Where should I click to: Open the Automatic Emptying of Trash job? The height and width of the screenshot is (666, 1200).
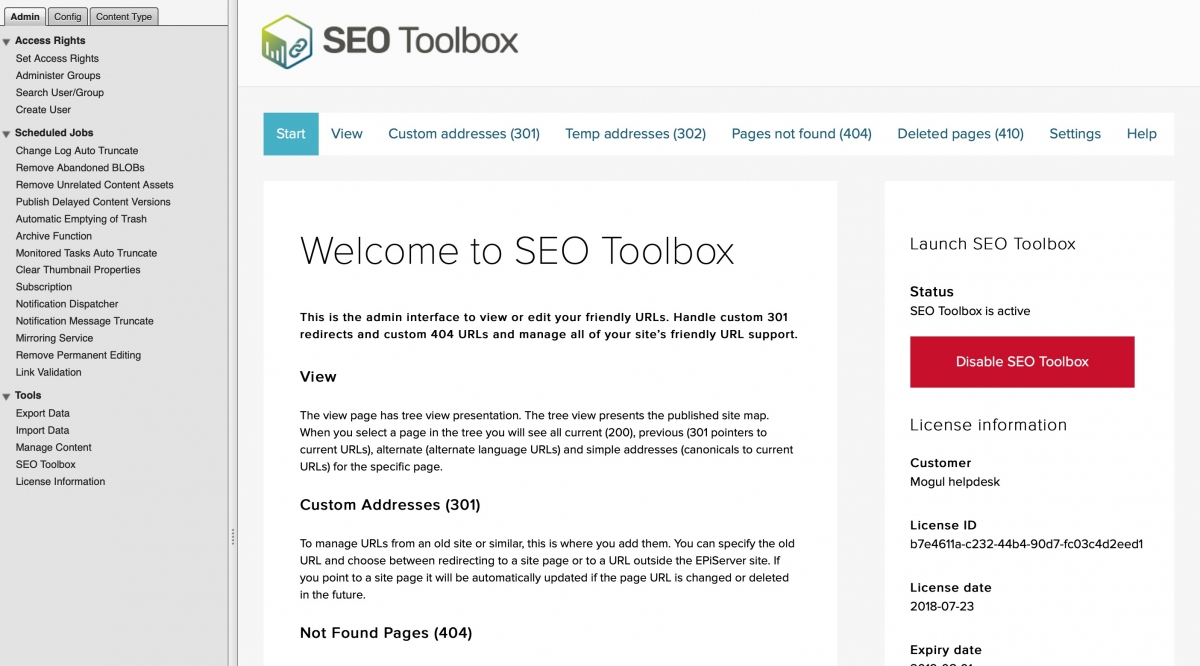80,218
